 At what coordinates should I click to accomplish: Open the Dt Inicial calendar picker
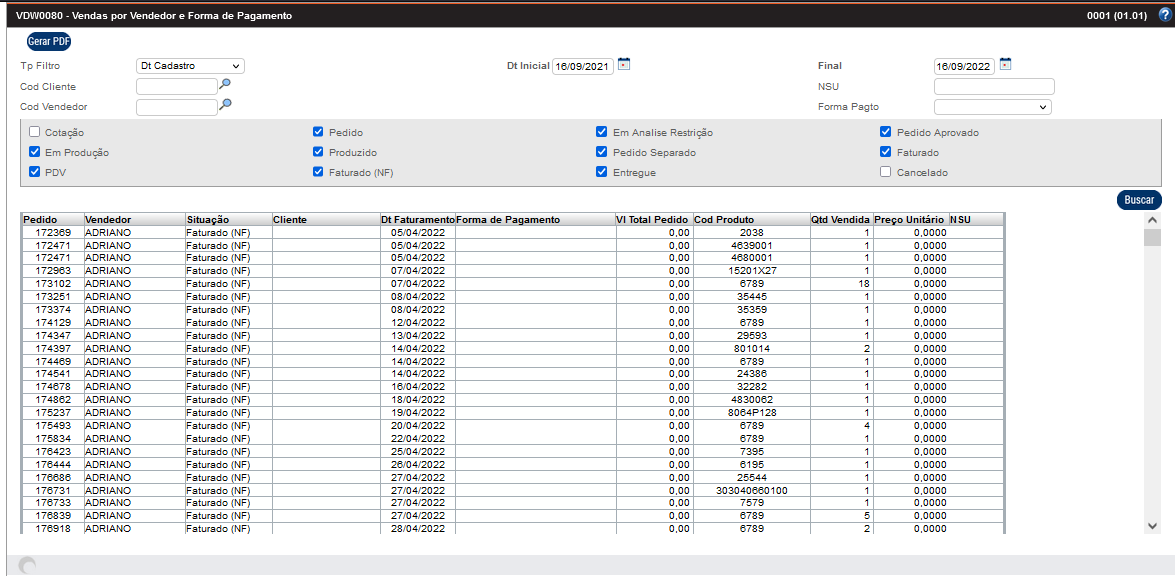(x=624, y=65)
